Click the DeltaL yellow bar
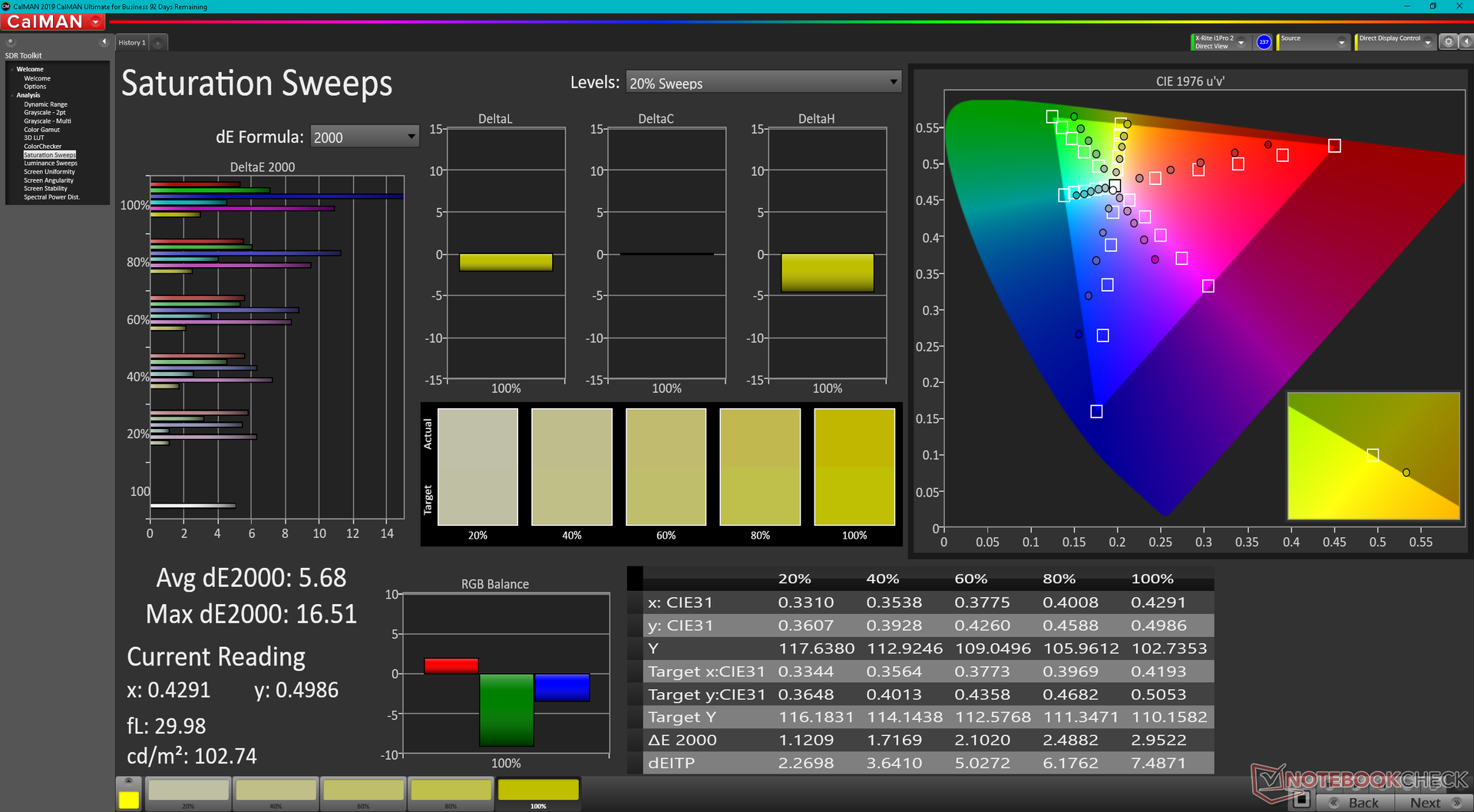Image resolution: width=1474 pixels, height=812 pixels. [506, 262]
